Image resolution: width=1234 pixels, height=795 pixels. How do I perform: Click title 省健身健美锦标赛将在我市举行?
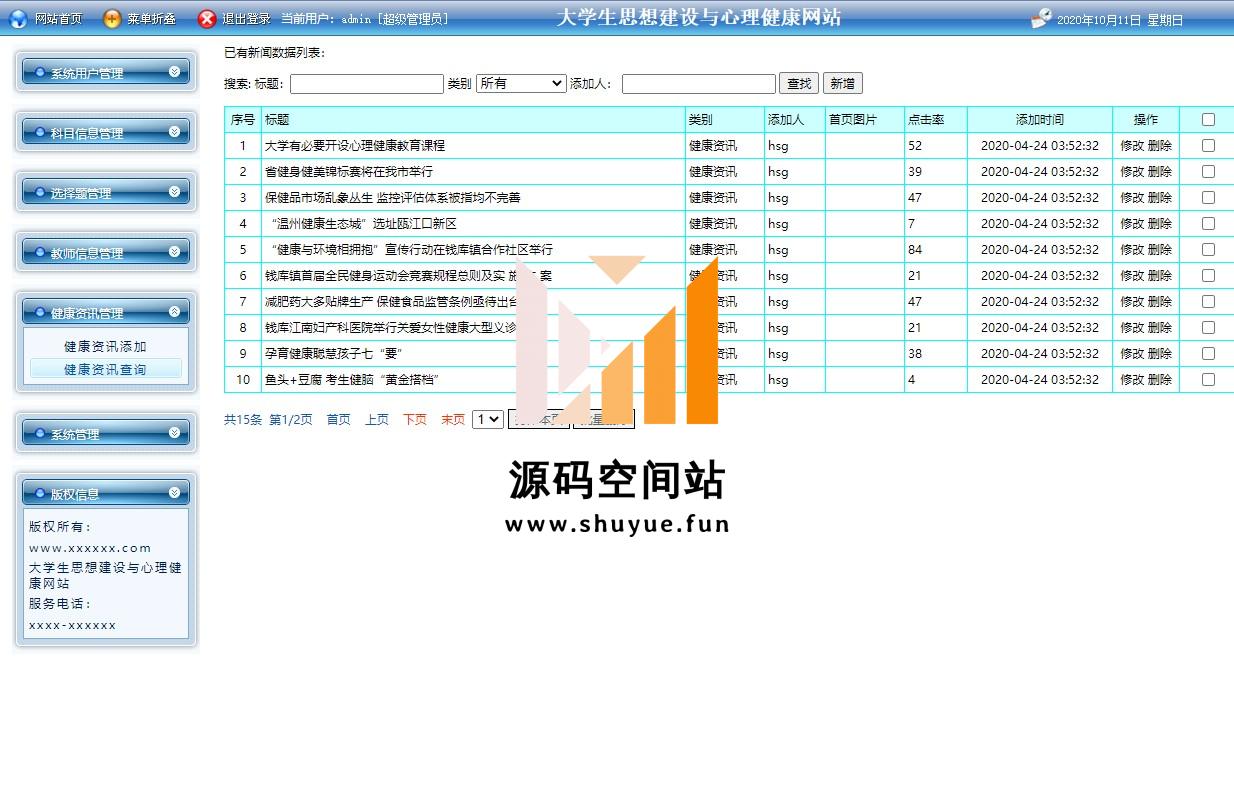(349, 171)
